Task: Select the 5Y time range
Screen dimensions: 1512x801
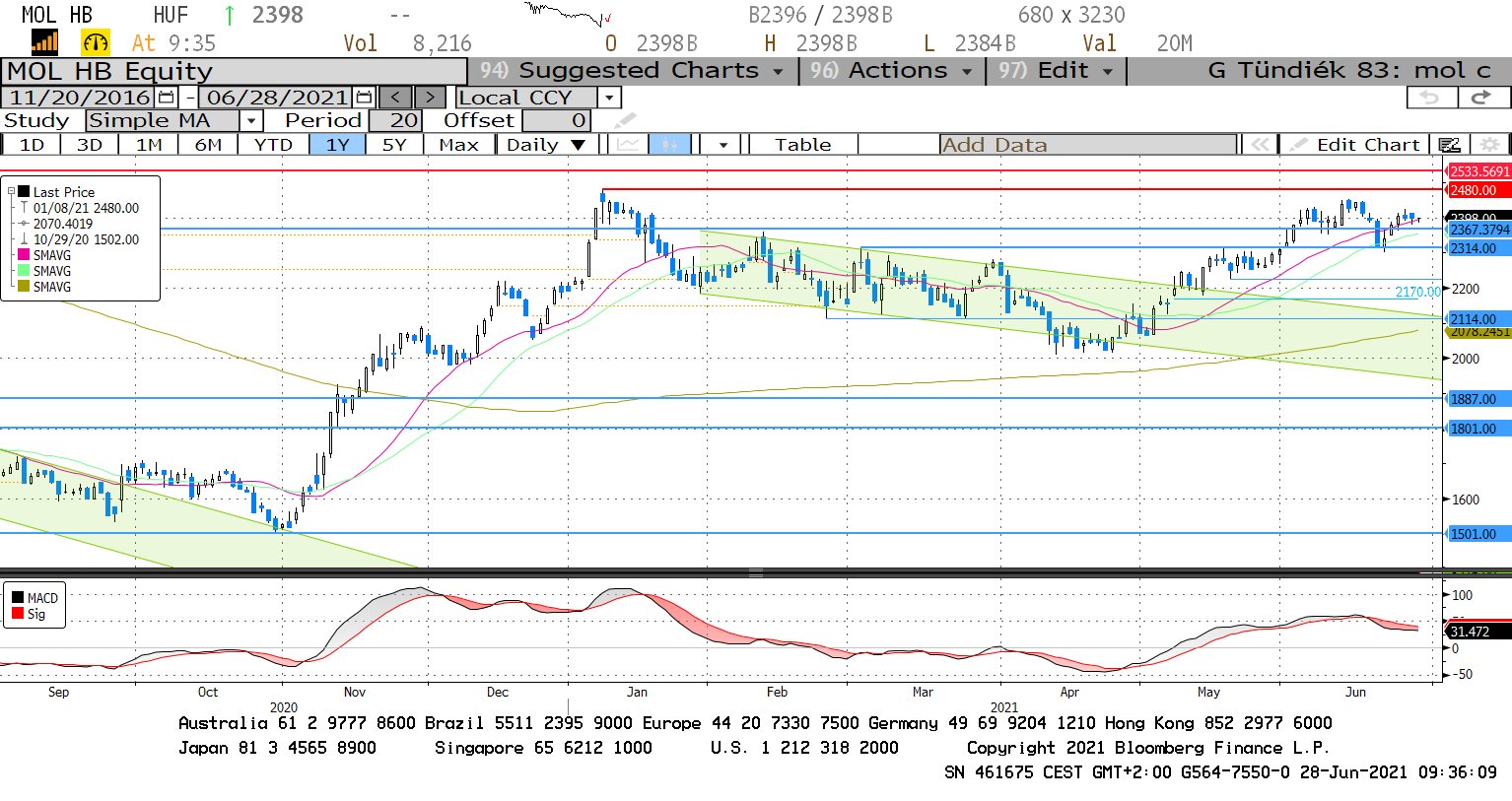Action: coord(394,145)
